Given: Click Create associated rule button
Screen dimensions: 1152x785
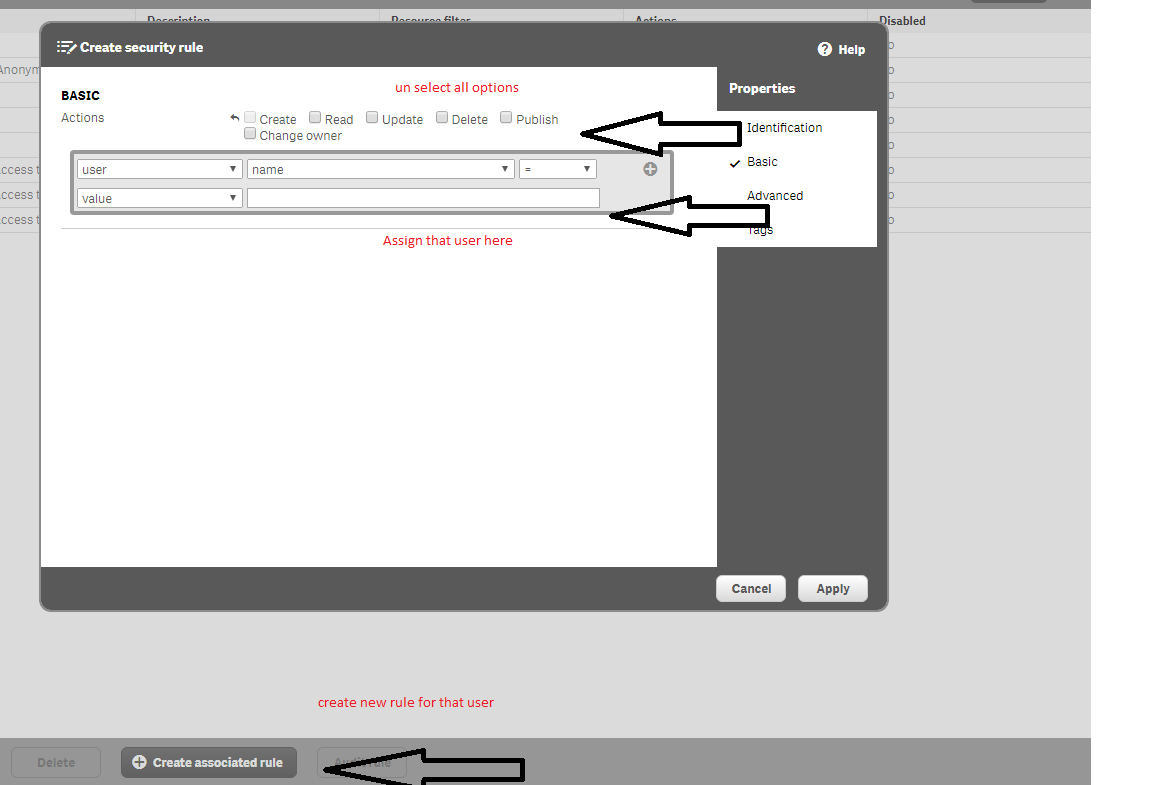Looking at the screenshot, I should tap(209, 762).
